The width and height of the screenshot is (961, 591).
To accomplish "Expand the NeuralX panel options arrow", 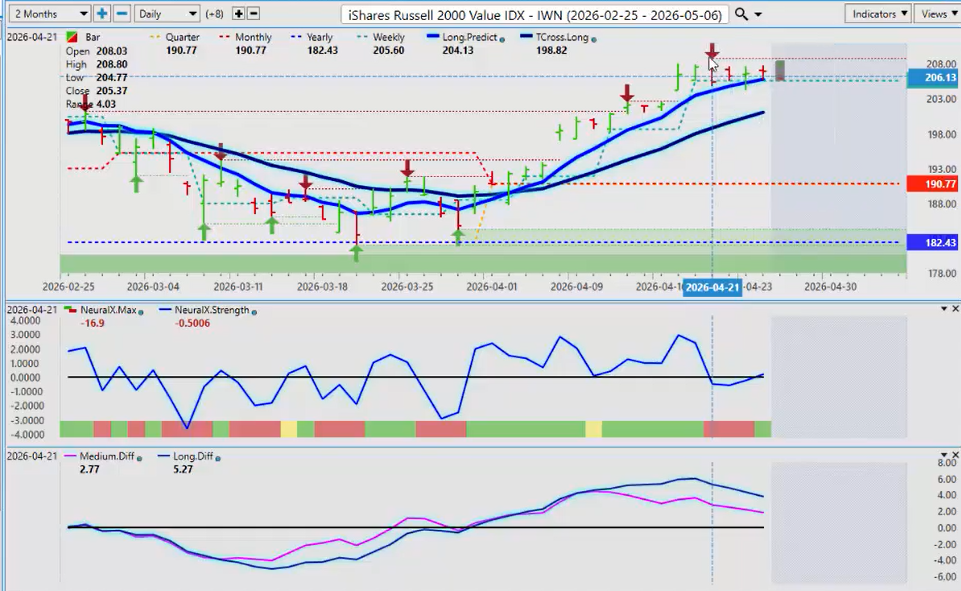I will point(943,309).
